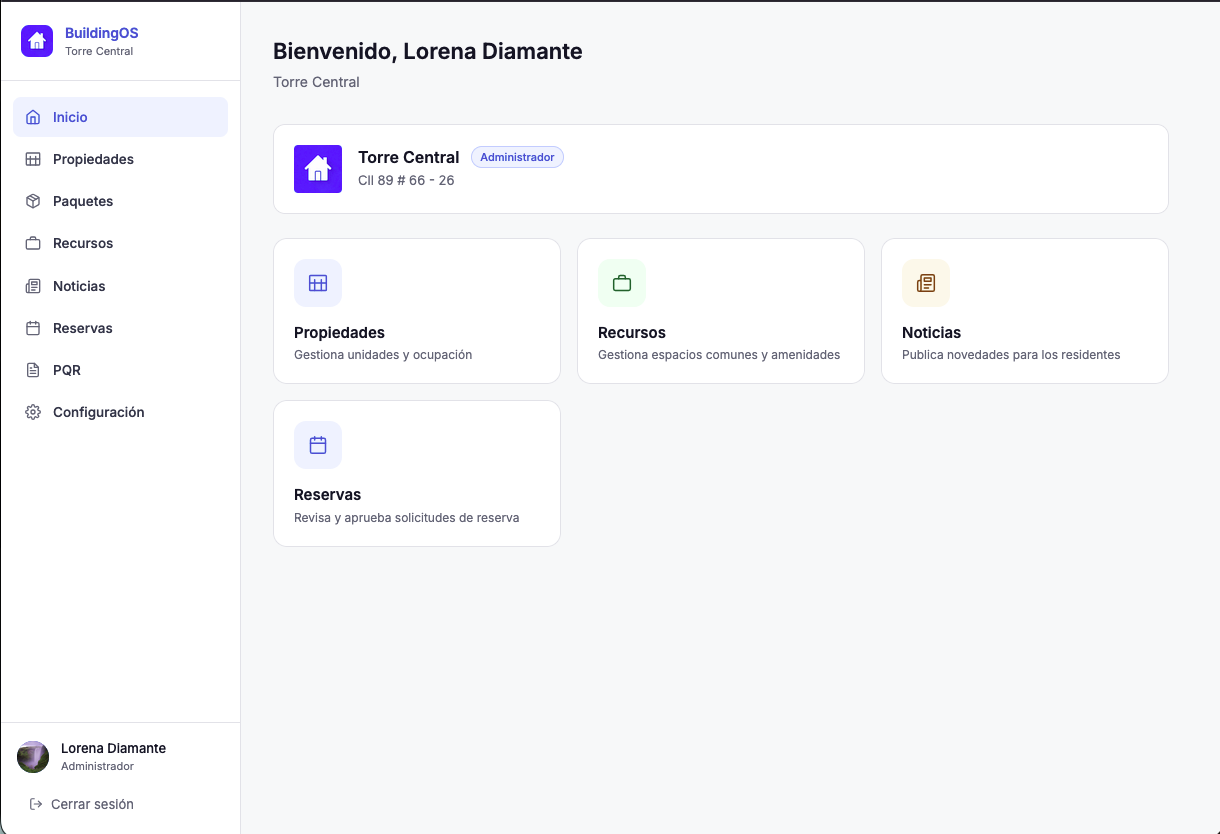Click 'Revisa y aprueba solicitudes de reserva' text
Image resolution: width=1220 pixels, height=834 pixels.
tap(406, 518)
